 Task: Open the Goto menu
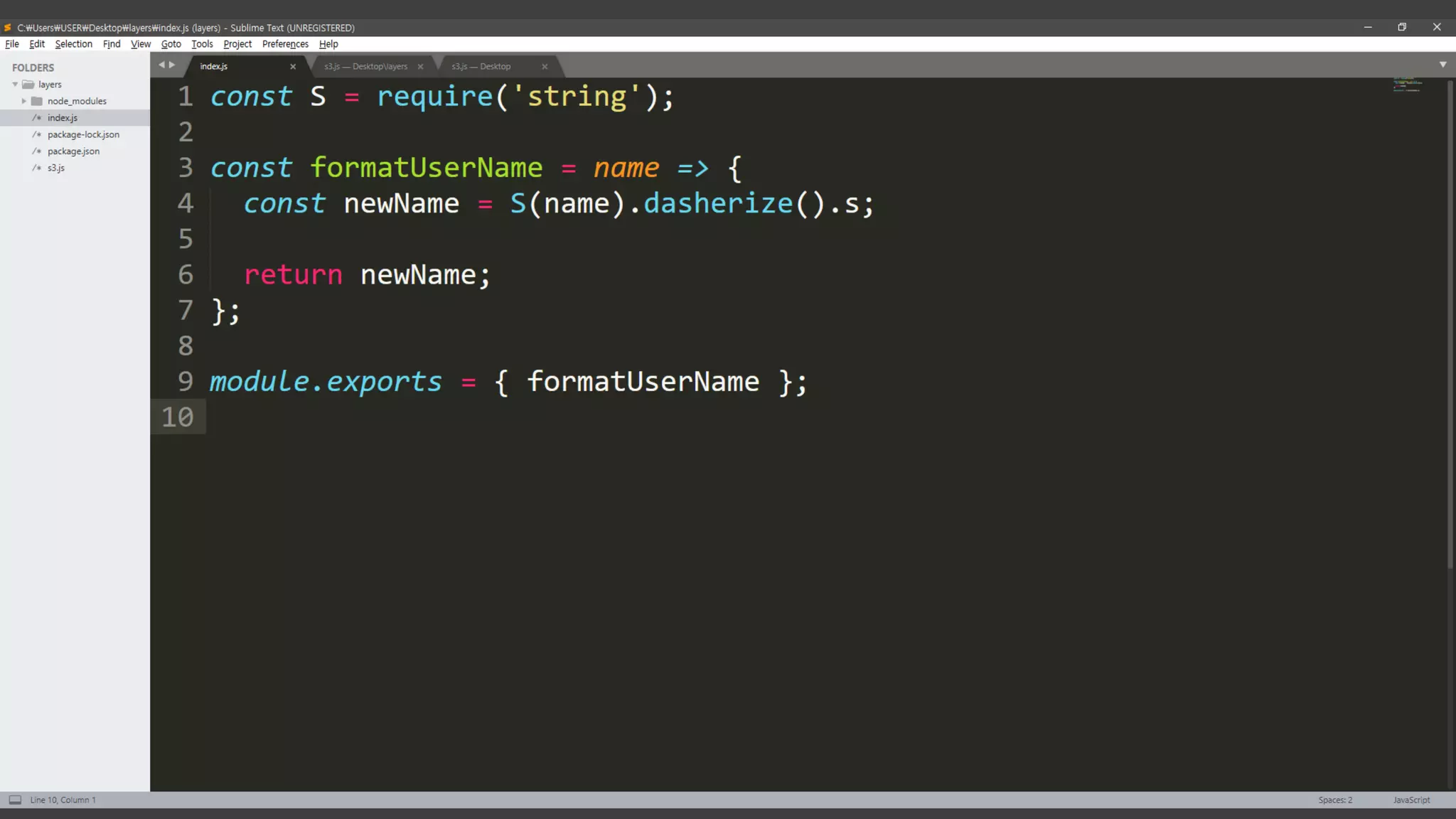171,44
